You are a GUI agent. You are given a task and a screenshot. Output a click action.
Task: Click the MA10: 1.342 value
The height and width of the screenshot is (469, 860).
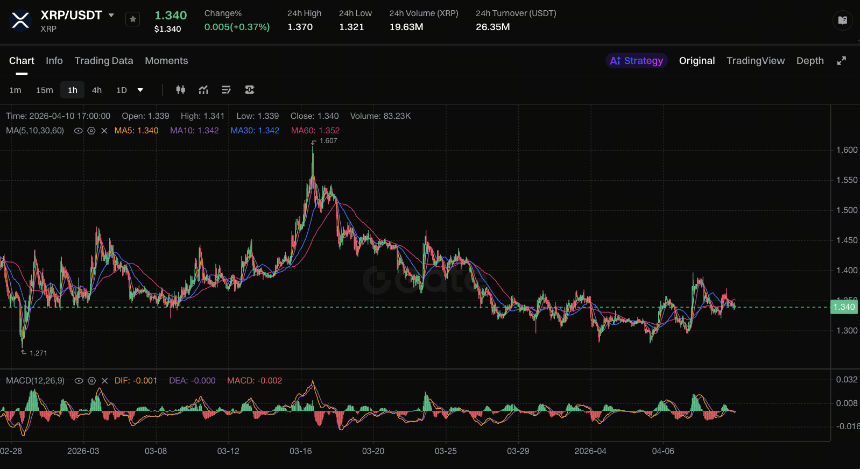pos(194,131)
